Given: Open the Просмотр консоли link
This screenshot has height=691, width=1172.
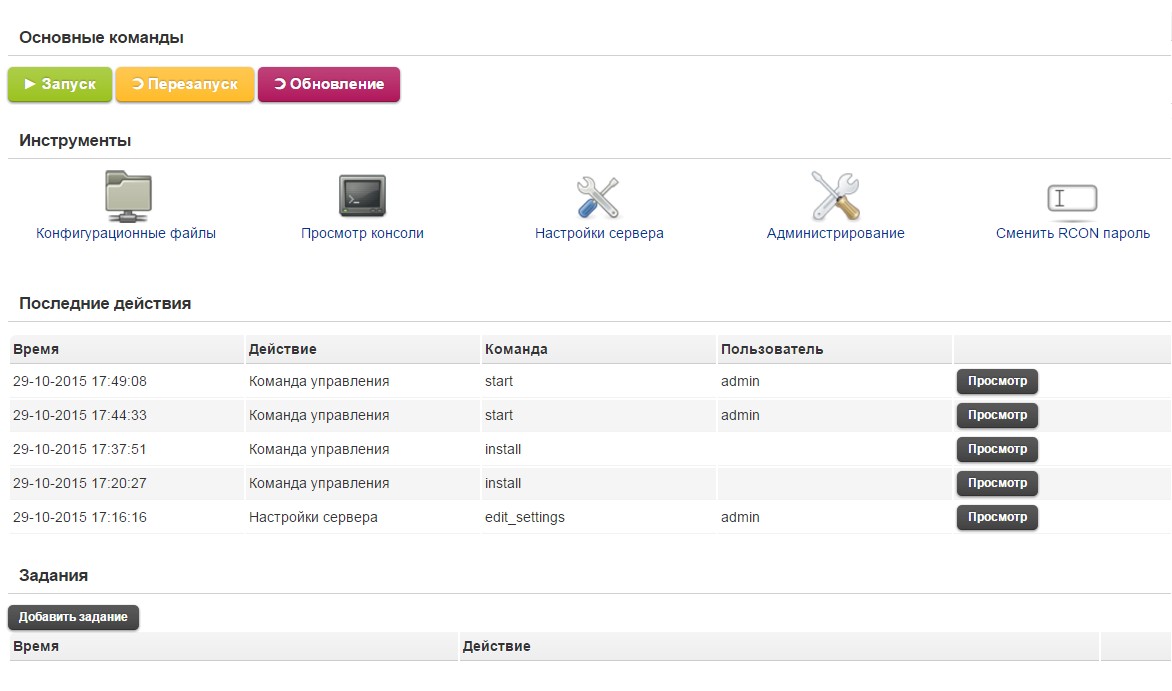Looking at the screenshot, I should click(x=362, y=233).
